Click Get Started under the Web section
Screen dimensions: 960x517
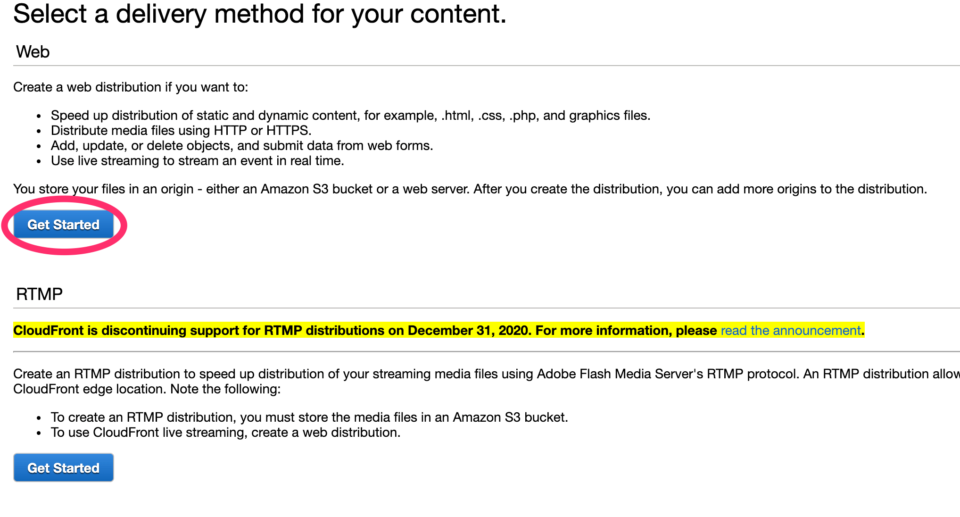coord(63,225)
